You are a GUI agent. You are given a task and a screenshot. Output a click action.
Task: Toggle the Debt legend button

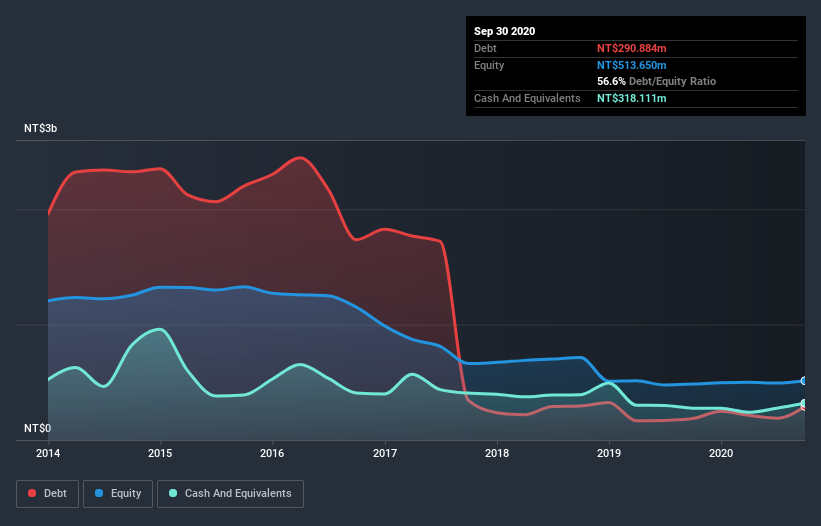coord(48,494)
